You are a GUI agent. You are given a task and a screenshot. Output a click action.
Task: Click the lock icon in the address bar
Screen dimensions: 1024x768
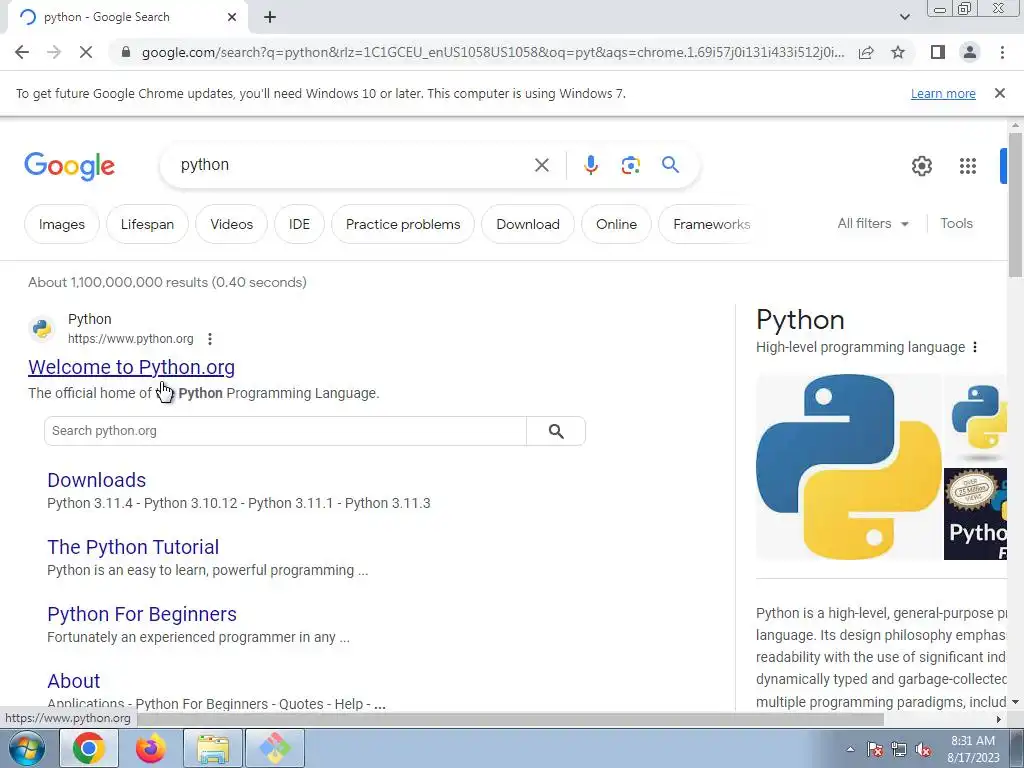click(126, 52)
